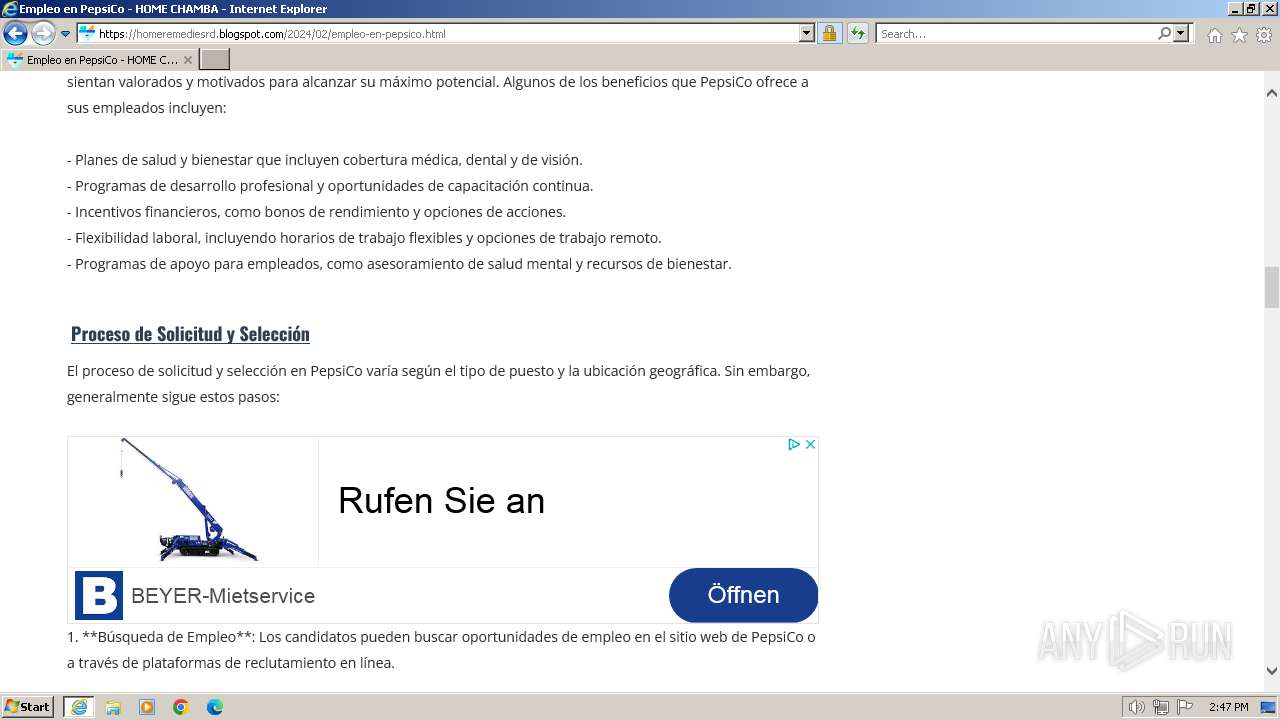Open File Explorer from the taskbar
Image resolution: width=1280 pixels, height=720 pixels.
tap(113, 707)
